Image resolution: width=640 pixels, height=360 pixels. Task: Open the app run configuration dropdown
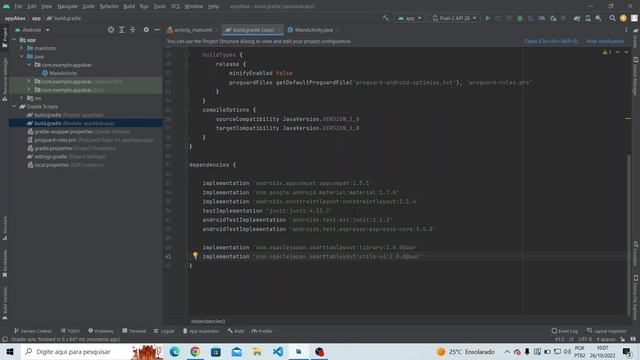(x=409, y=18)
